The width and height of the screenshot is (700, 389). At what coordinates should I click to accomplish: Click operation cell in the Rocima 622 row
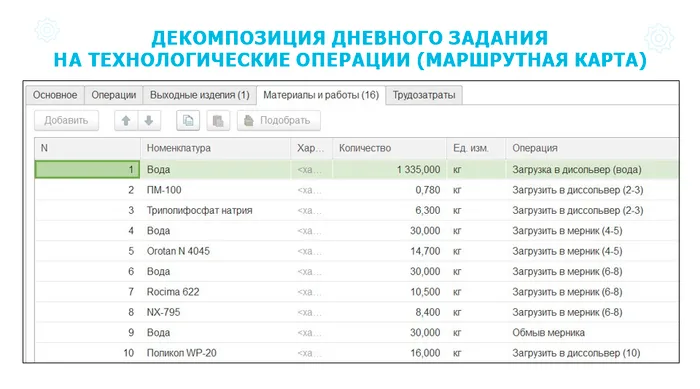tap(592, 292)
